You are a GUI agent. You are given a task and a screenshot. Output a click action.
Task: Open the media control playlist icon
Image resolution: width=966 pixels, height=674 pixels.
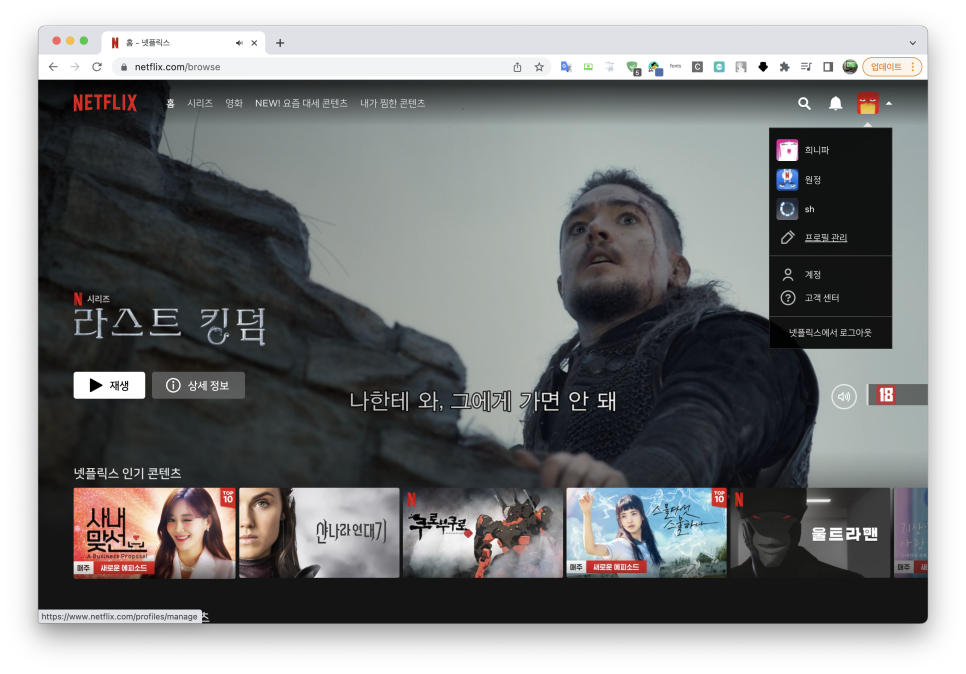806,67
